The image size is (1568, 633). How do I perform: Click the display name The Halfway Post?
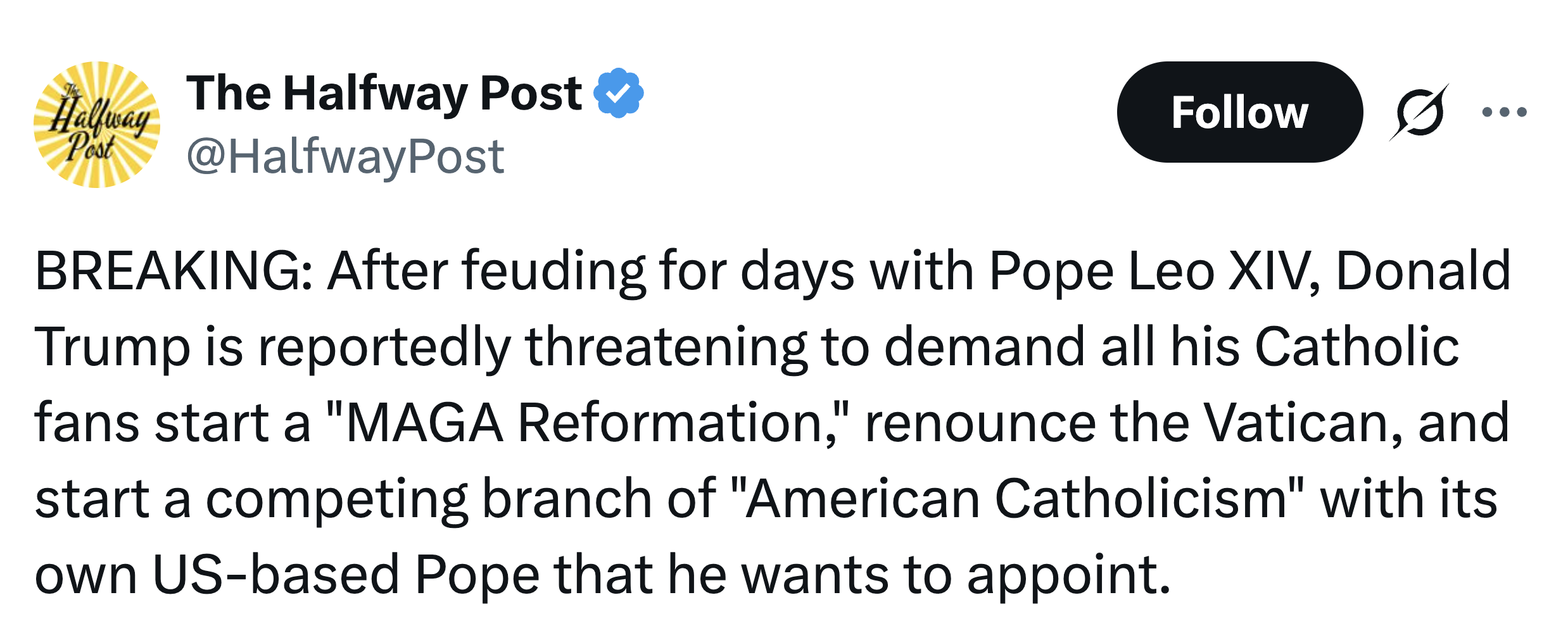(383, 93)
